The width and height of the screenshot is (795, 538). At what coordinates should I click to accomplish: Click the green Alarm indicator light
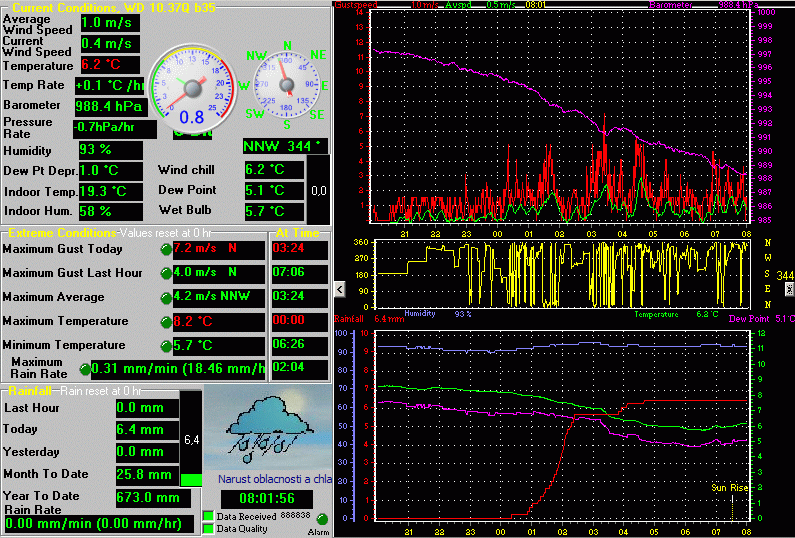[x=323, y=521]
